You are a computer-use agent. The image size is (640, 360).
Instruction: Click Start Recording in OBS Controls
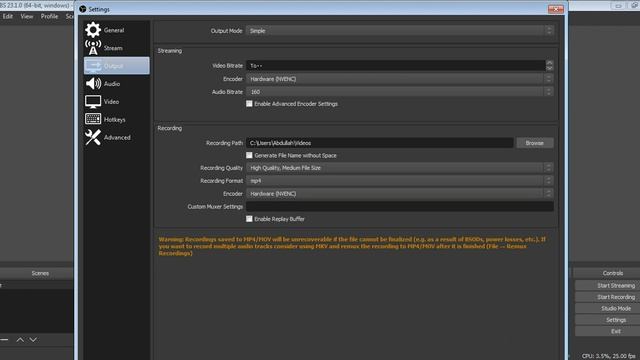click(x=607, y=297)
